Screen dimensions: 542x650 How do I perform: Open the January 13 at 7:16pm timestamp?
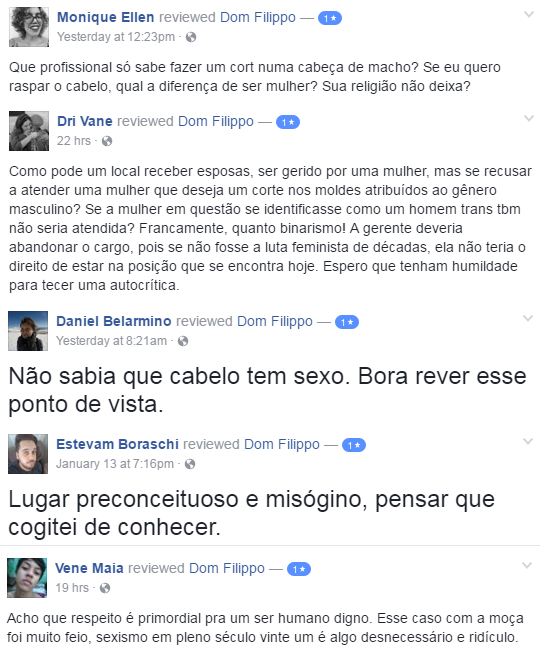pos(115,463)
